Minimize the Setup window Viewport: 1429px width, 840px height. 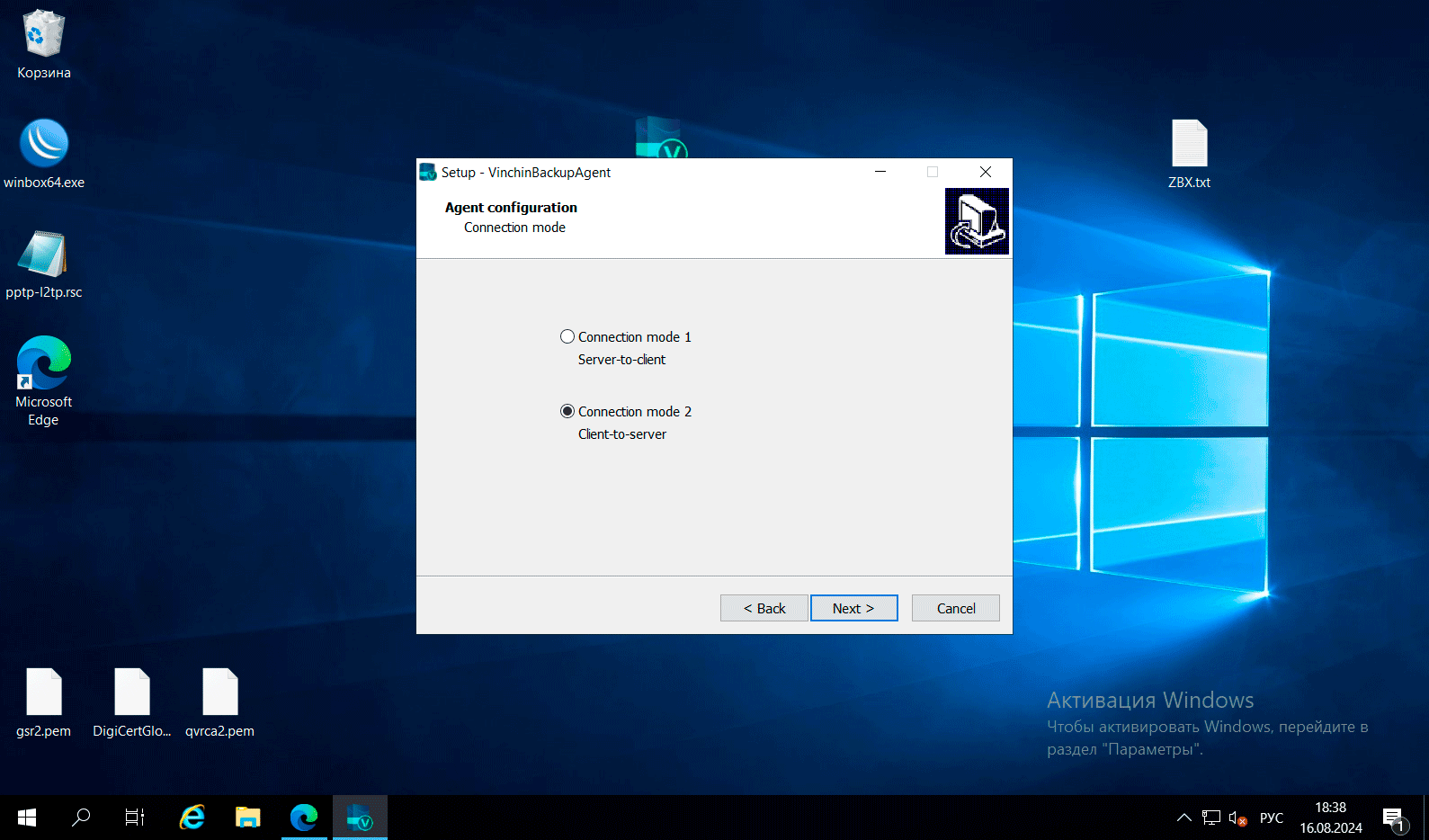pyautogui.click(x=880, y=172)
